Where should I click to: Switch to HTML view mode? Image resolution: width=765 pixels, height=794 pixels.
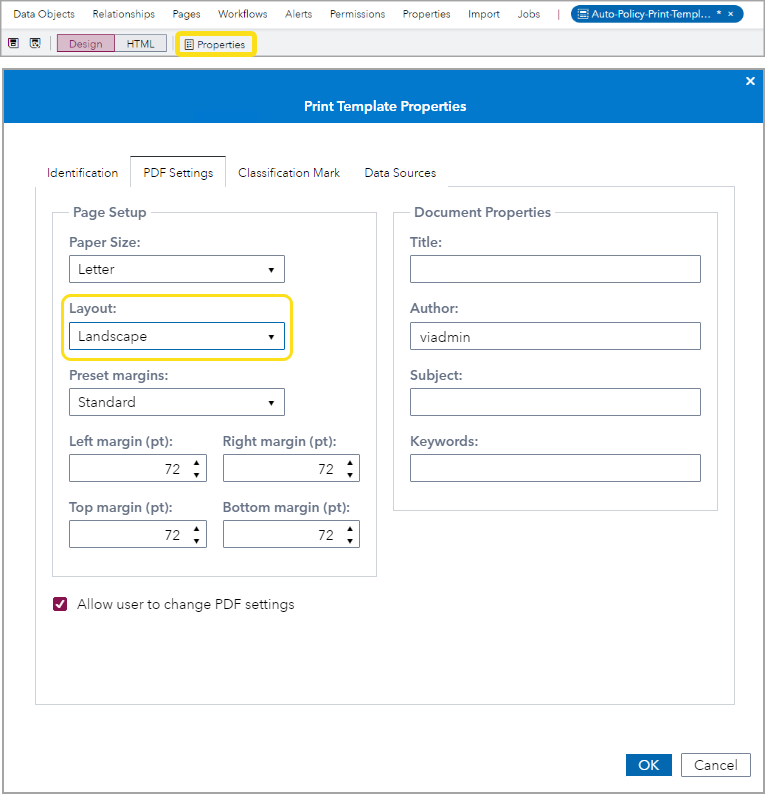(x=140, y=44)
